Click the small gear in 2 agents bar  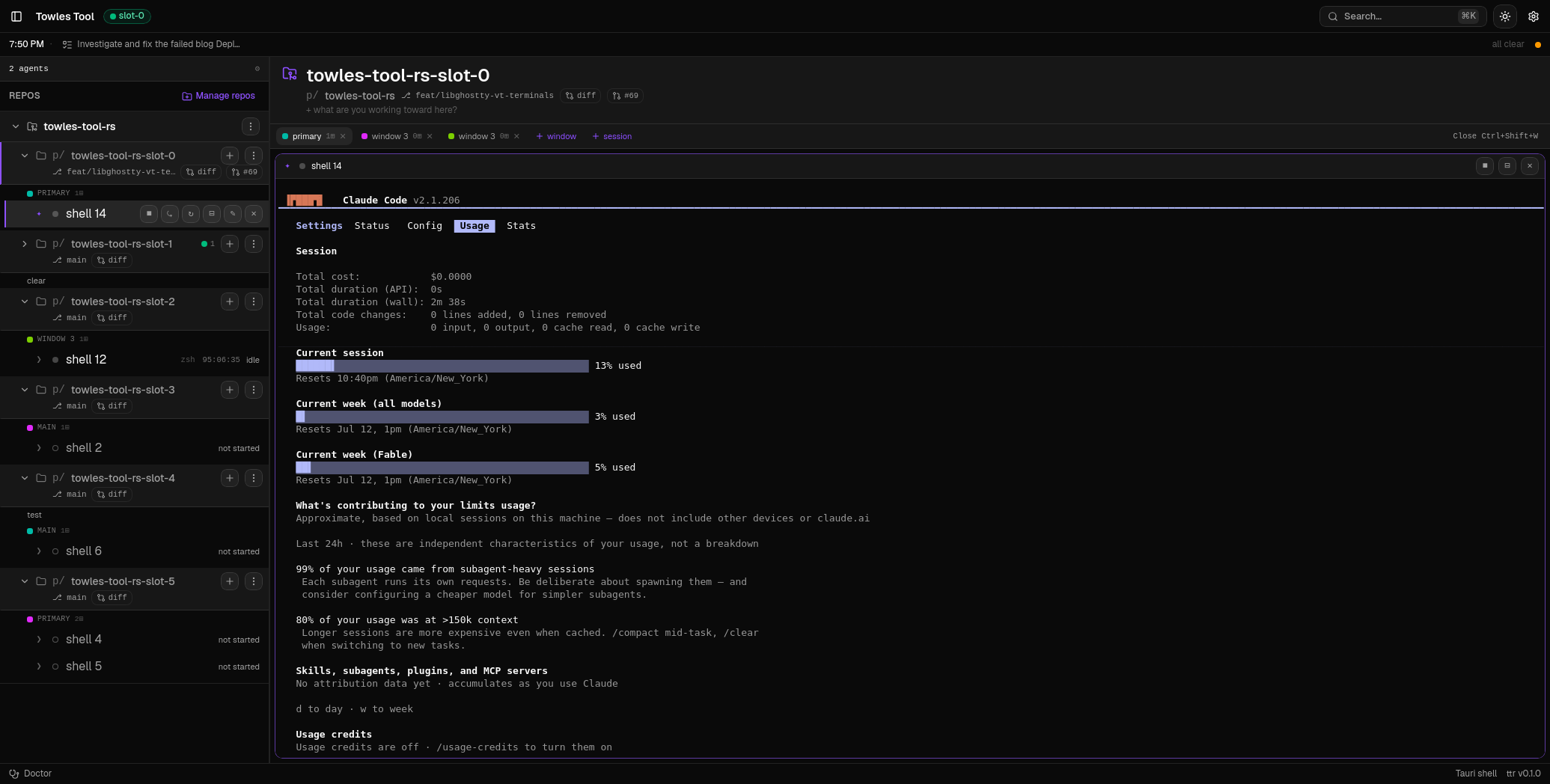click(x=257, y=68)
